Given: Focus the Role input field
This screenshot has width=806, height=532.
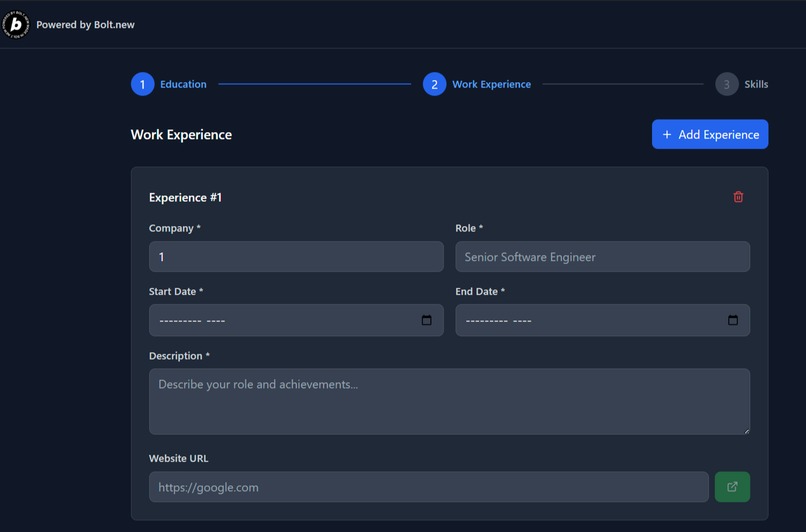Looking at the screenshot, I should coord(602,256).
